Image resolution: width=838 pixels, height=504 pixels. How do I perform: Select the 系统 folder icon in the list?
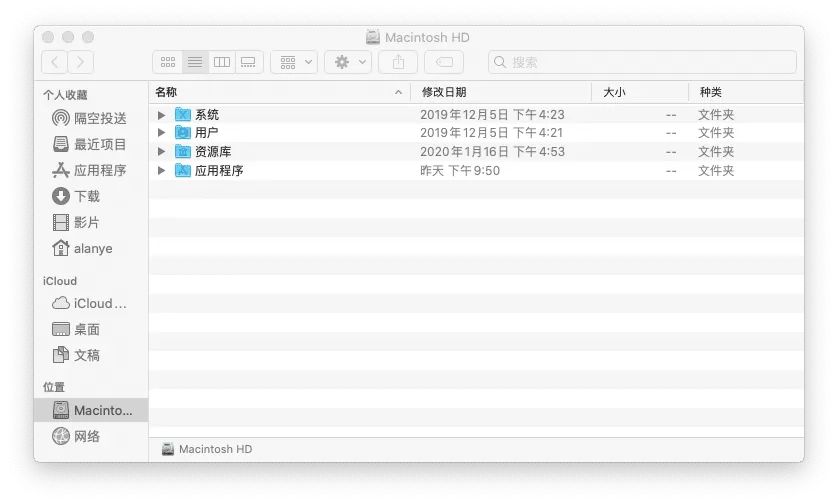(183, 114)
